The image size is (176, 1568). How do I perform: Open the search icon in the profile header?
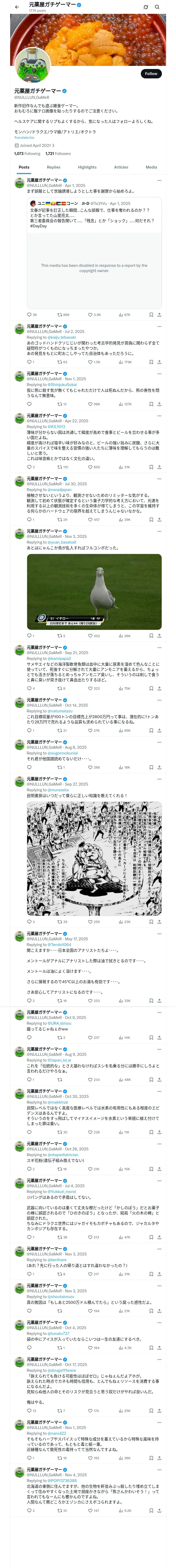click(x=157, y=7)
